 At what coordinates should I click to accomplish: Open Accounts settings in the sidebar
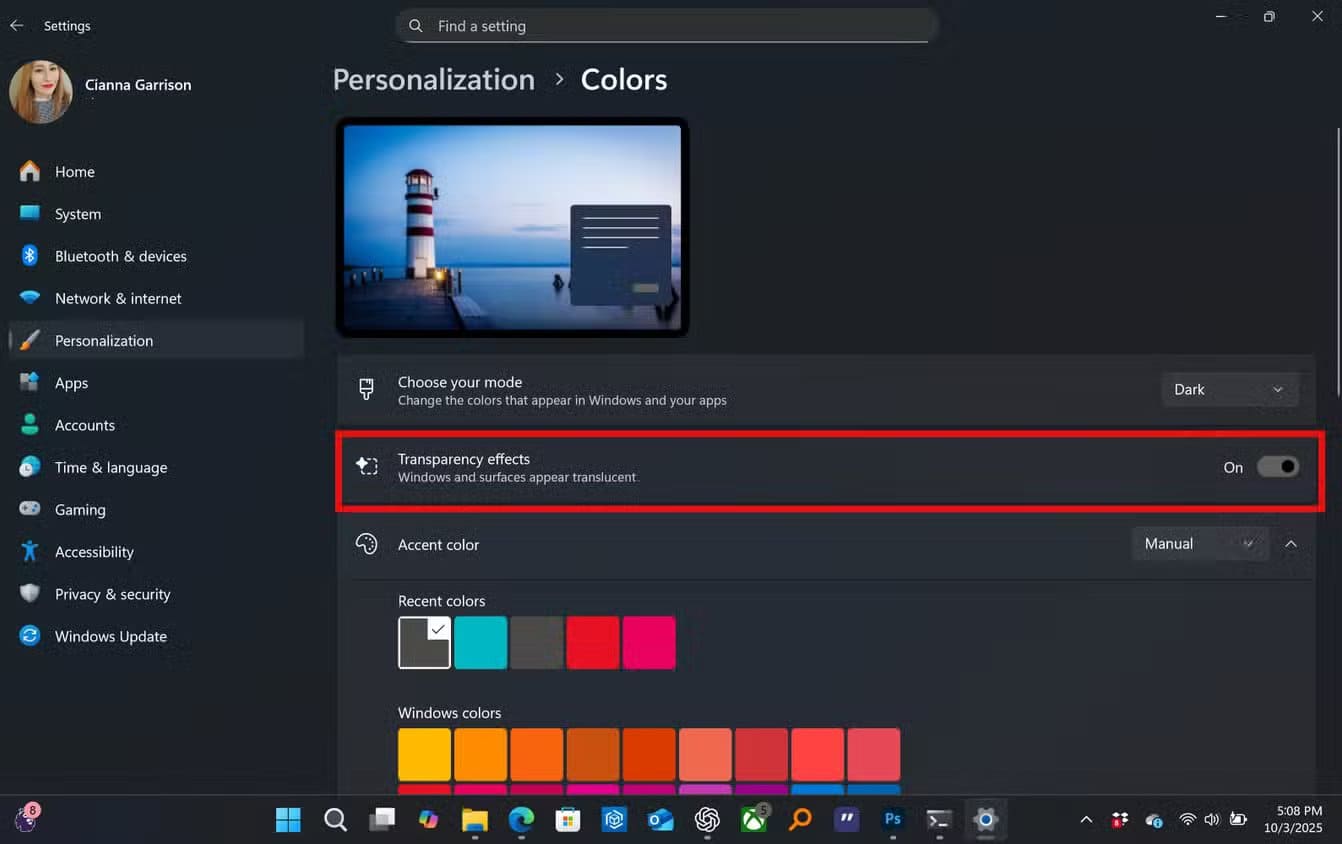(156, 425)
